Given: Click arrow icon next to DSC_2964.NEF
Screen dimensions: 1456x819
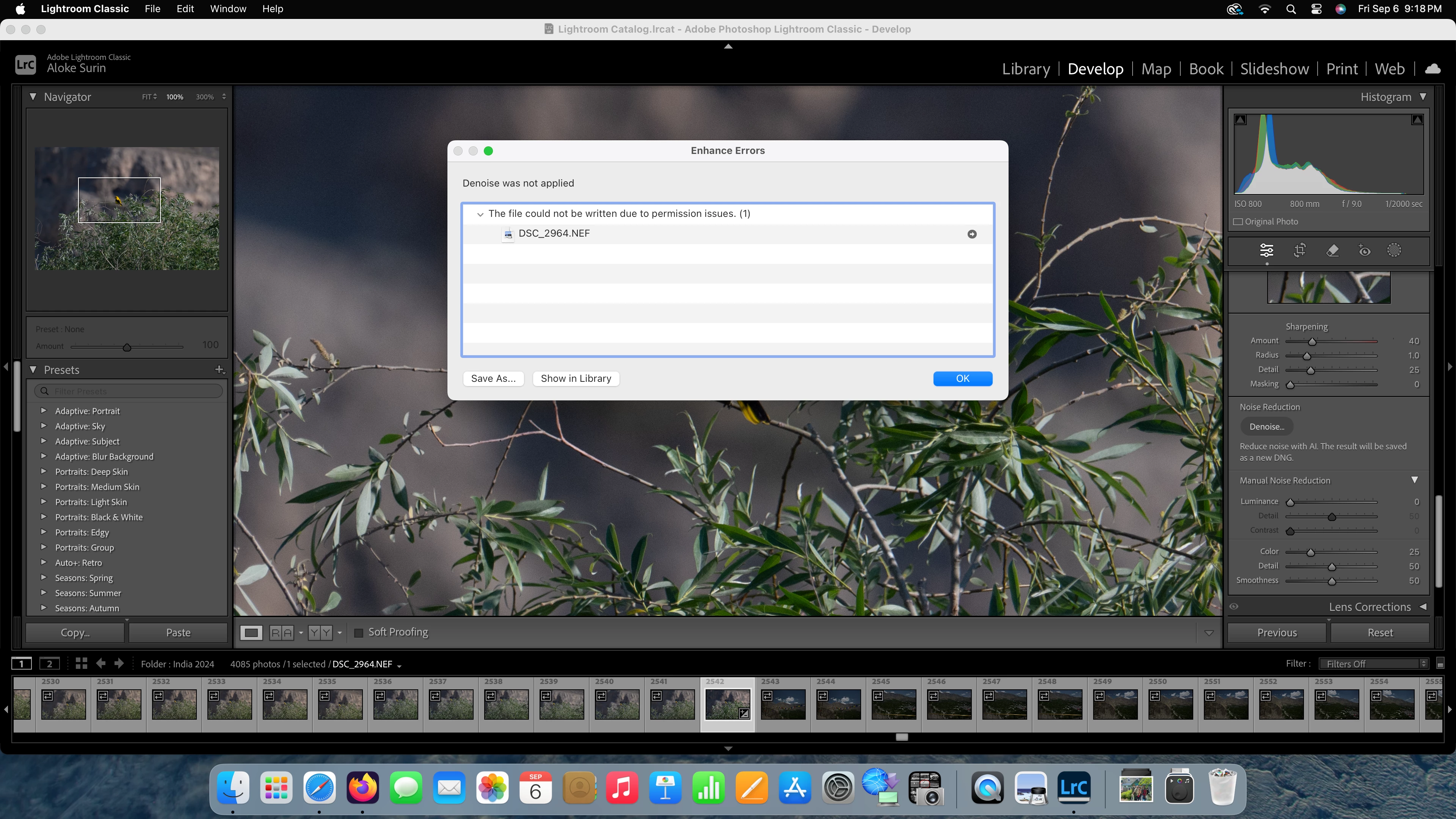Looking at the screenshot, I should pos(971,234).
